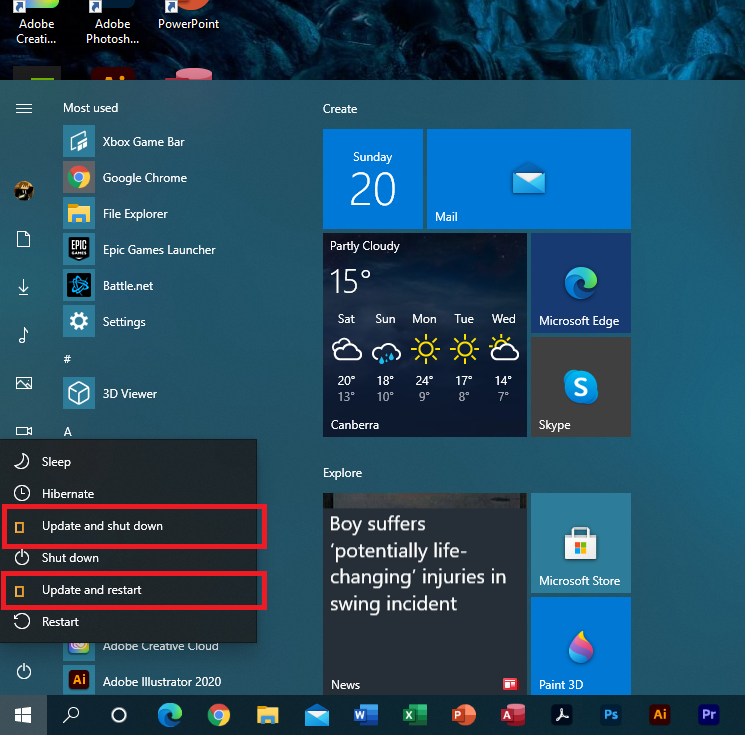This screenshot has width=745, height=735.
Task: Open Illustrator from taskbar
Action: [660, 715]
